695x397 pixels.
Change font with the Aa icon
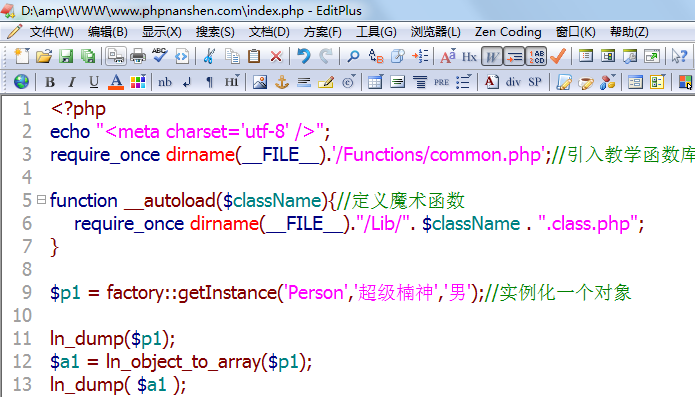(x=448, y=56)
